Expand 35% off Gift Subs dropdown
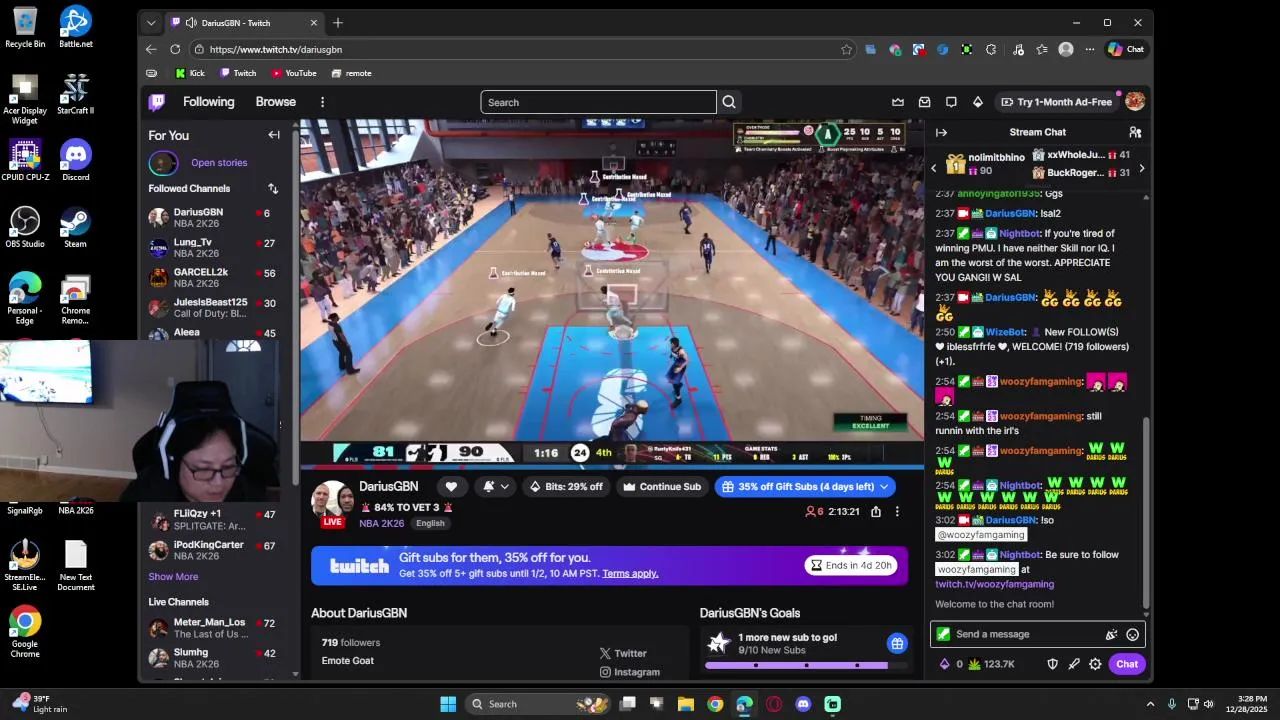The height and width of the screenshot is (720, 1280). (883, 486)
